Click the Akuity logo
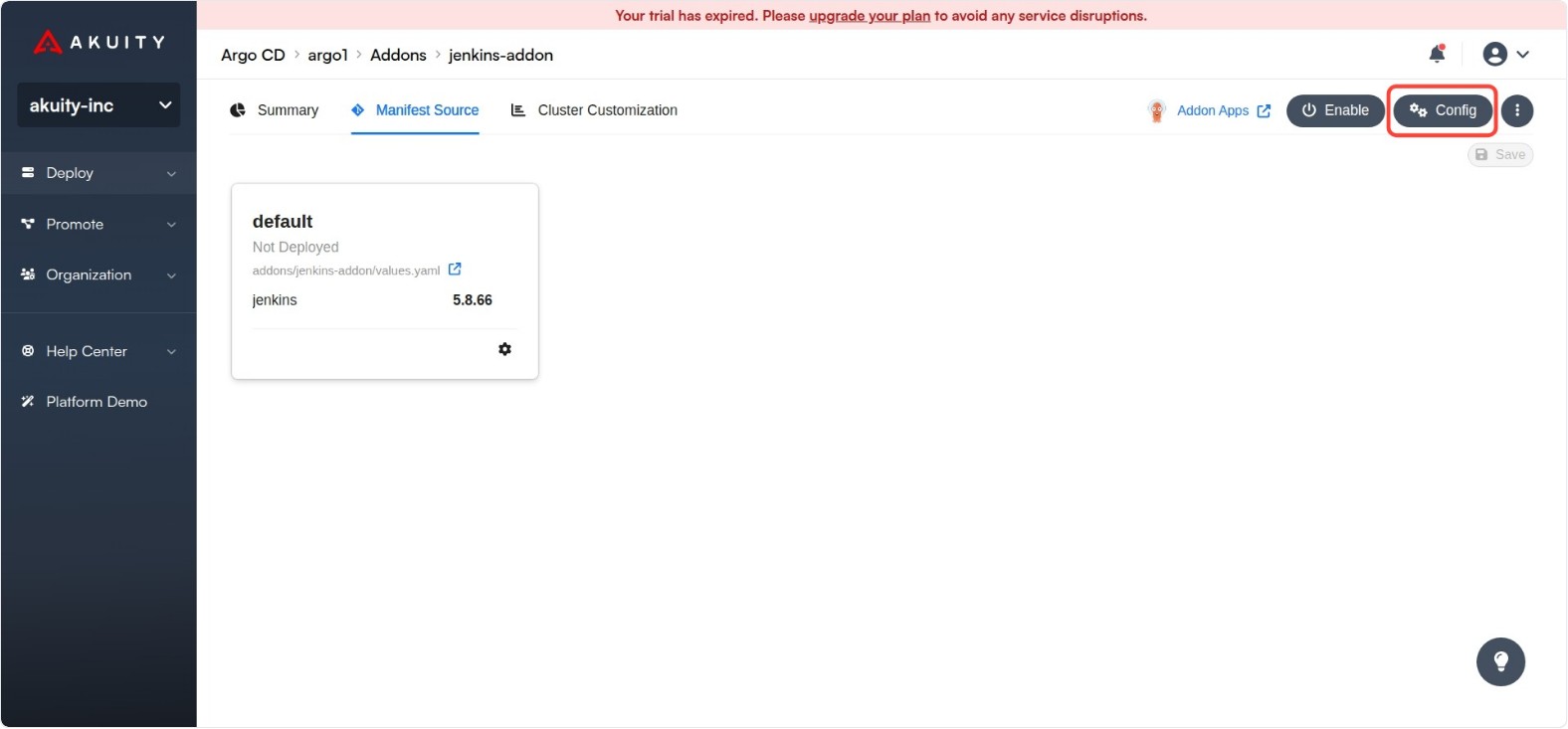The image size is (1568, 729). (98, 42)
